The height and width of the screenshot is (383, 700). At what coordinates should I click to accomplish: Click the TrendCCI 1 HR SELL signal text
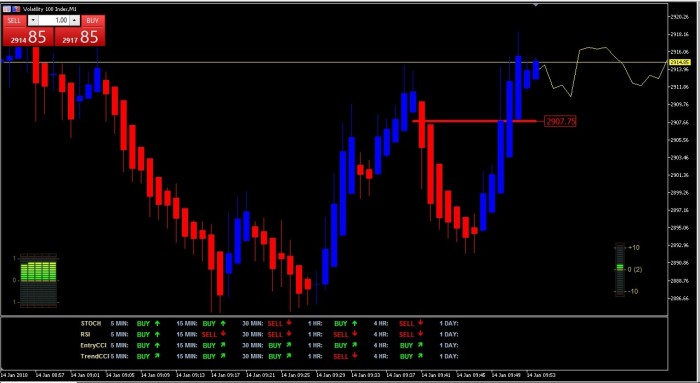[341, 357]
